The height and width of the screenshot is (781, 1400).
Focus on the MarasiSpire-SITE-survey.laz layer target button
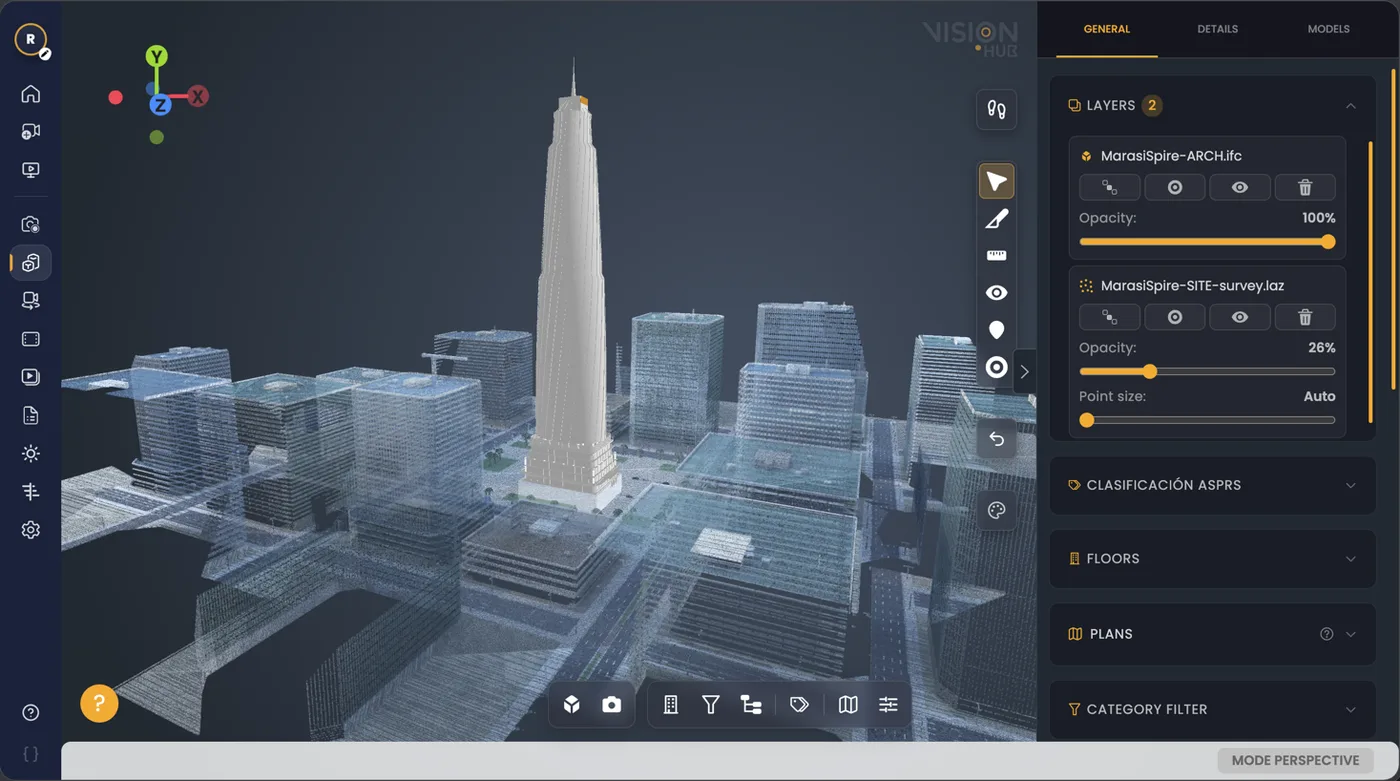[1175, 317]
